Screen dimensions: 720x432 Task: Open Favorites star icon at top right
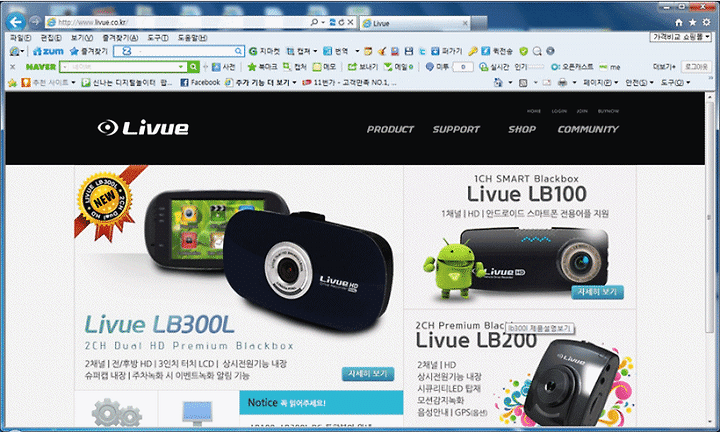point(692,22)
